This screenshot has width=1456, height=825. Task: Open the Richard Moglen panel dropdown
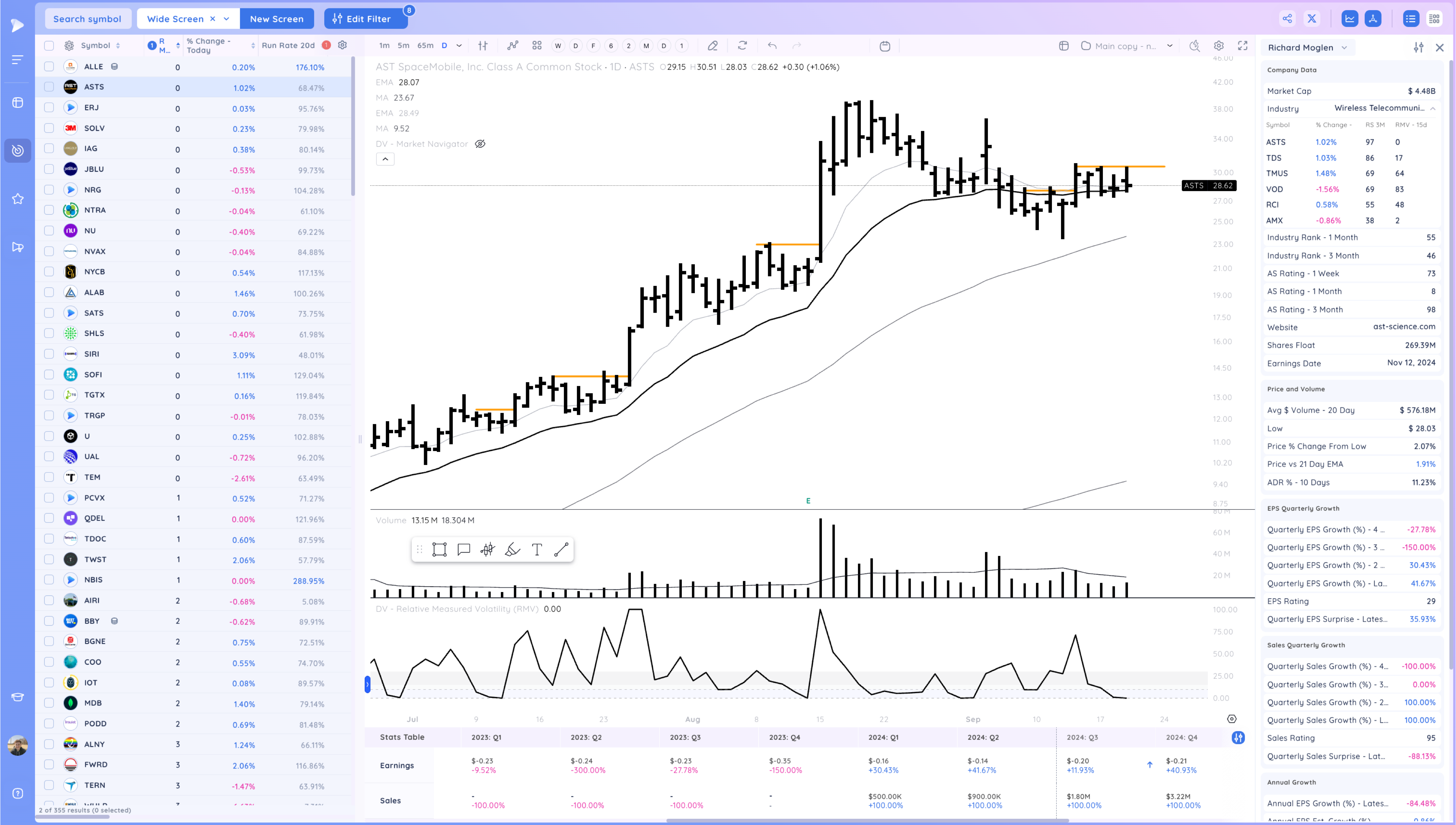[x=1345, y=48]
